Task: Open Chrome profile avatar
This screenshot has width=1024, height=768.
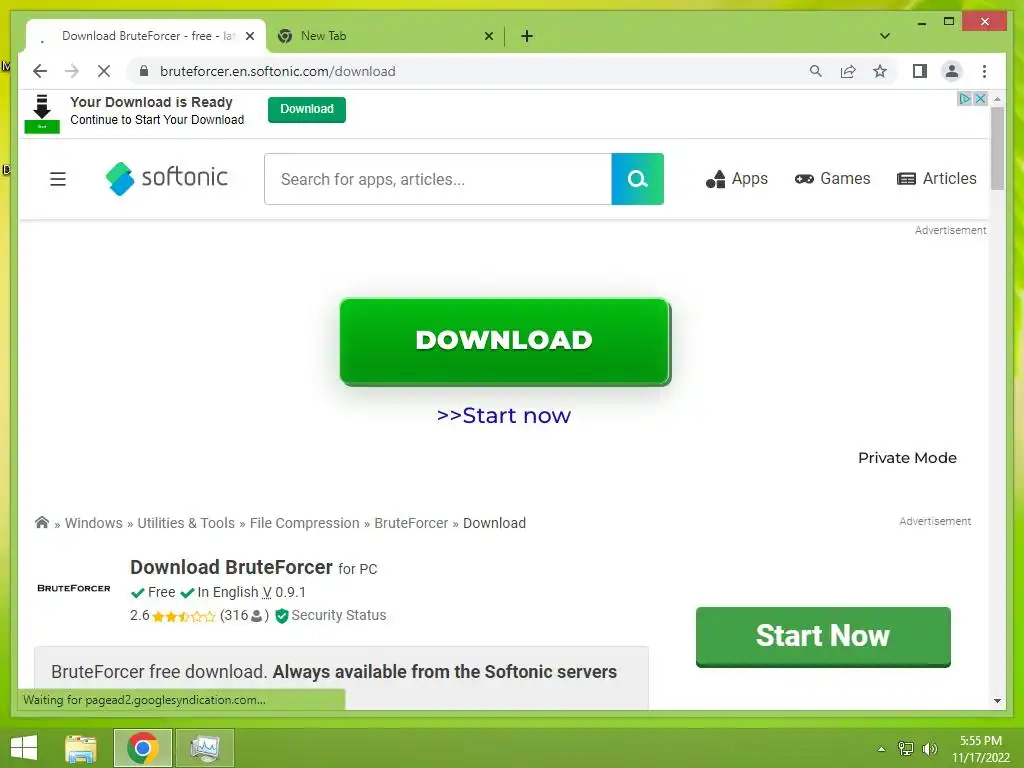Action: click(952, 71)
